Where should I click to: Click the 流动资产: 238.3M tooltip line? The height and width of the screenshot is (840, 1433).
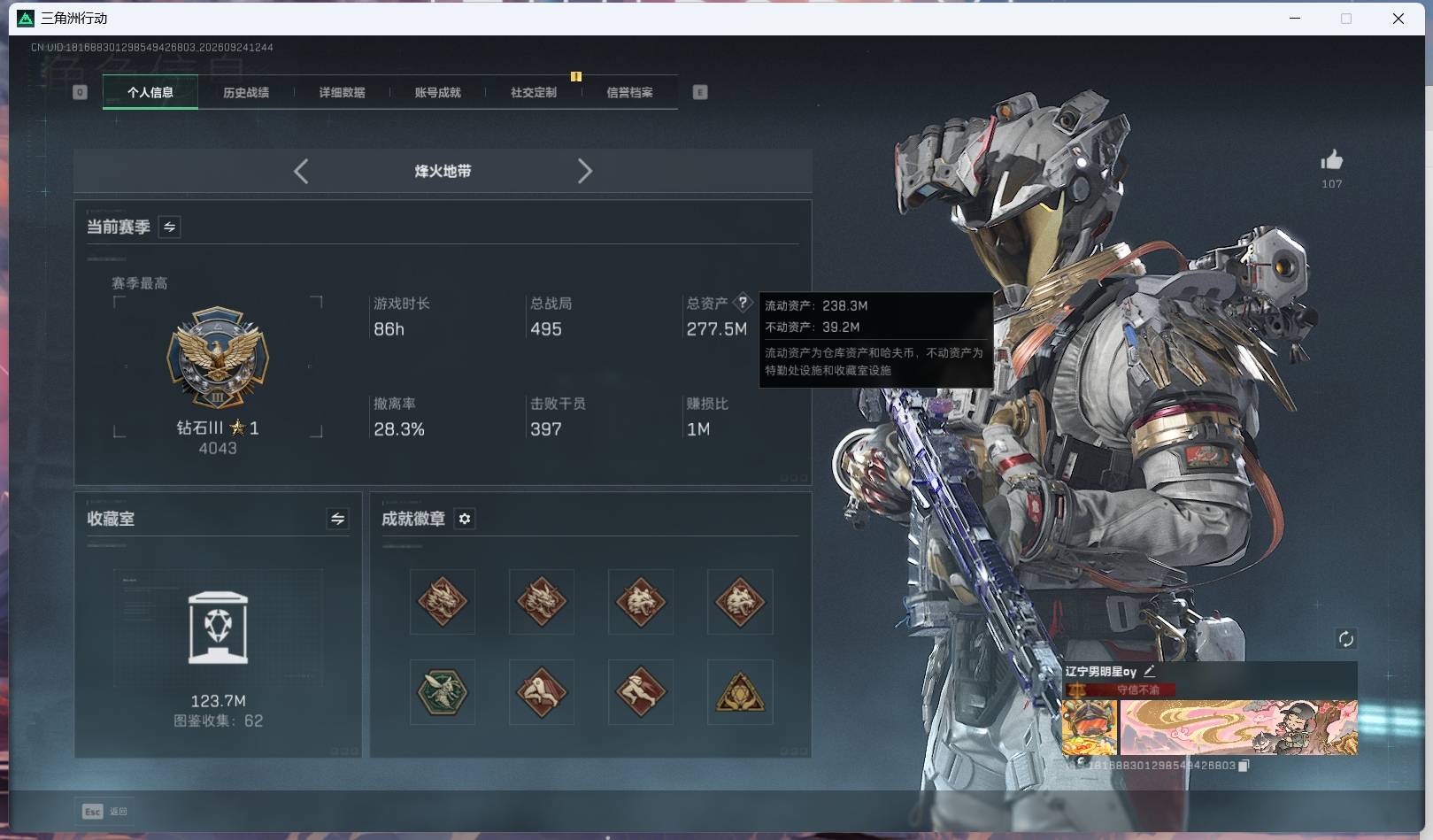pyautogui.click(x=816, y=305)
